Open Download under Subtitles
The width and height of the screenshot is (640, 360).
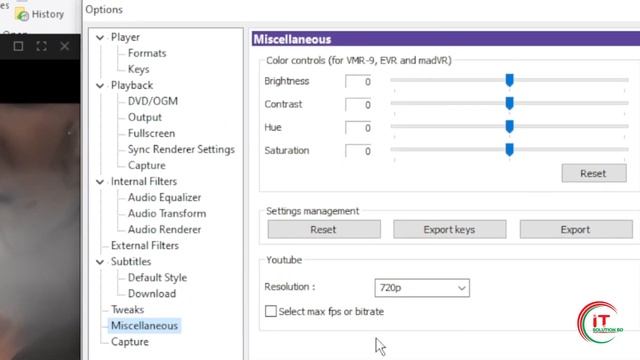pyautogui.click(x=152, y=293)
